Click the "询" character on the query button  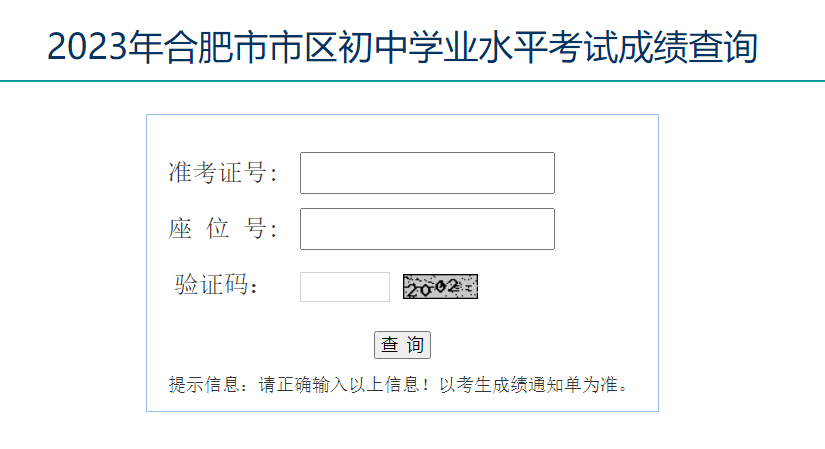(415, 345)
